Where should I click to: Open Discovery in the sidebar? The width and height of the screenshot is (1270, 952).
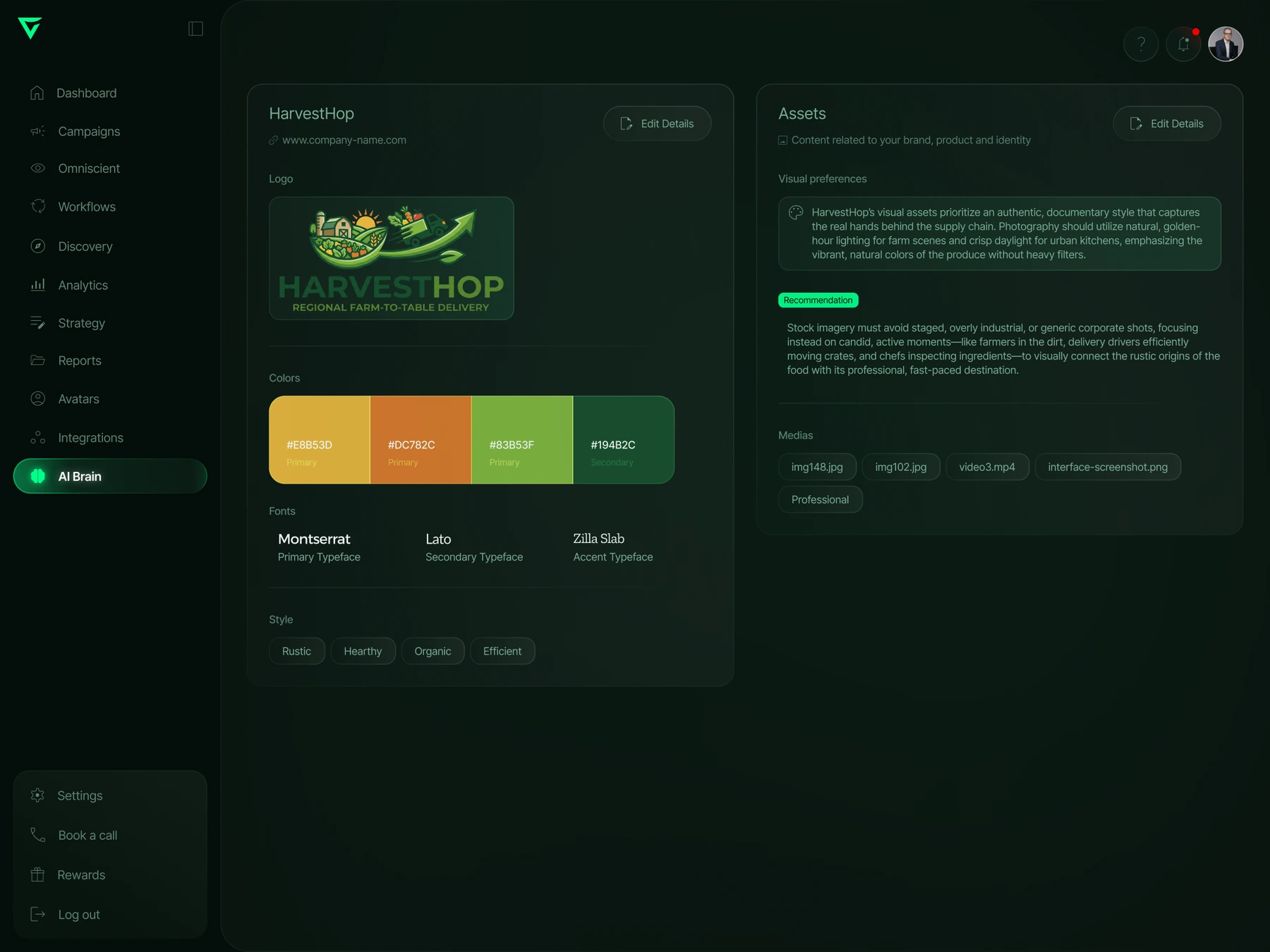[110, 246]
